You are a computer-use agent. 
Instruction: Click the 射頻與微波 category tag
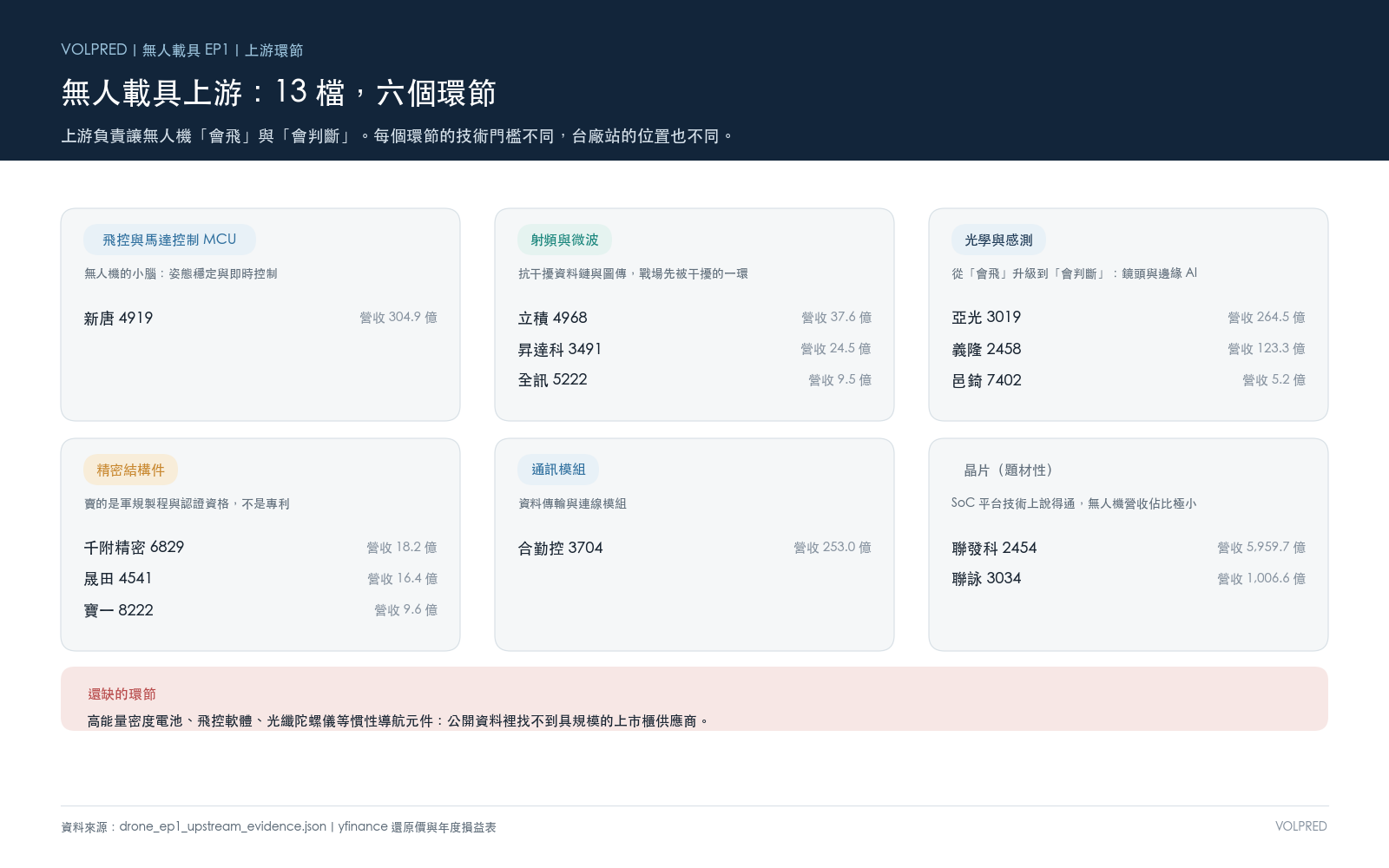point(564,240)
